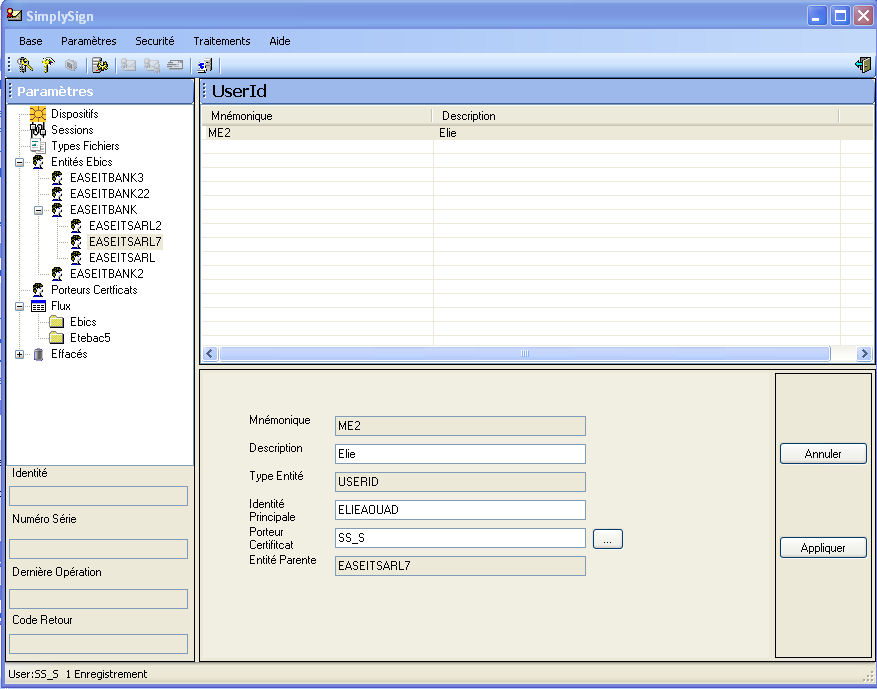This screenshot has height=689, width=877.
Task: Click the empty Code Retour field
Action: tap(98, 644)
